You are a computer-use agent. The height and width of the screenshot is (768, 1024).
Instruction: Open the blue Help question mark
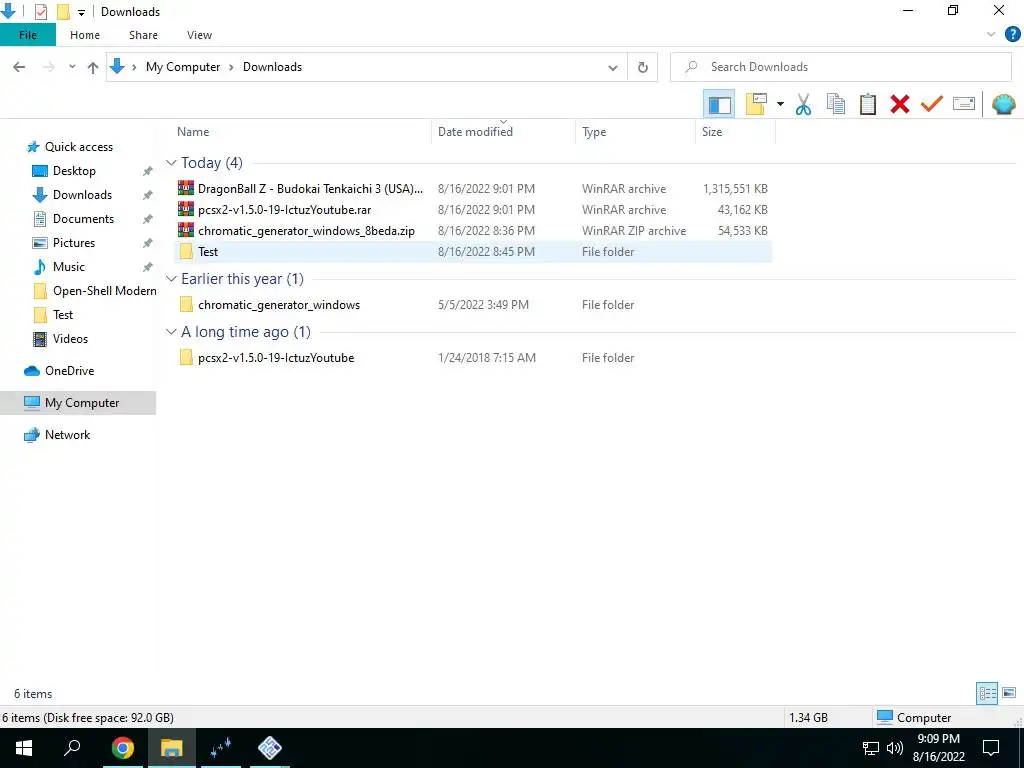1012,35
